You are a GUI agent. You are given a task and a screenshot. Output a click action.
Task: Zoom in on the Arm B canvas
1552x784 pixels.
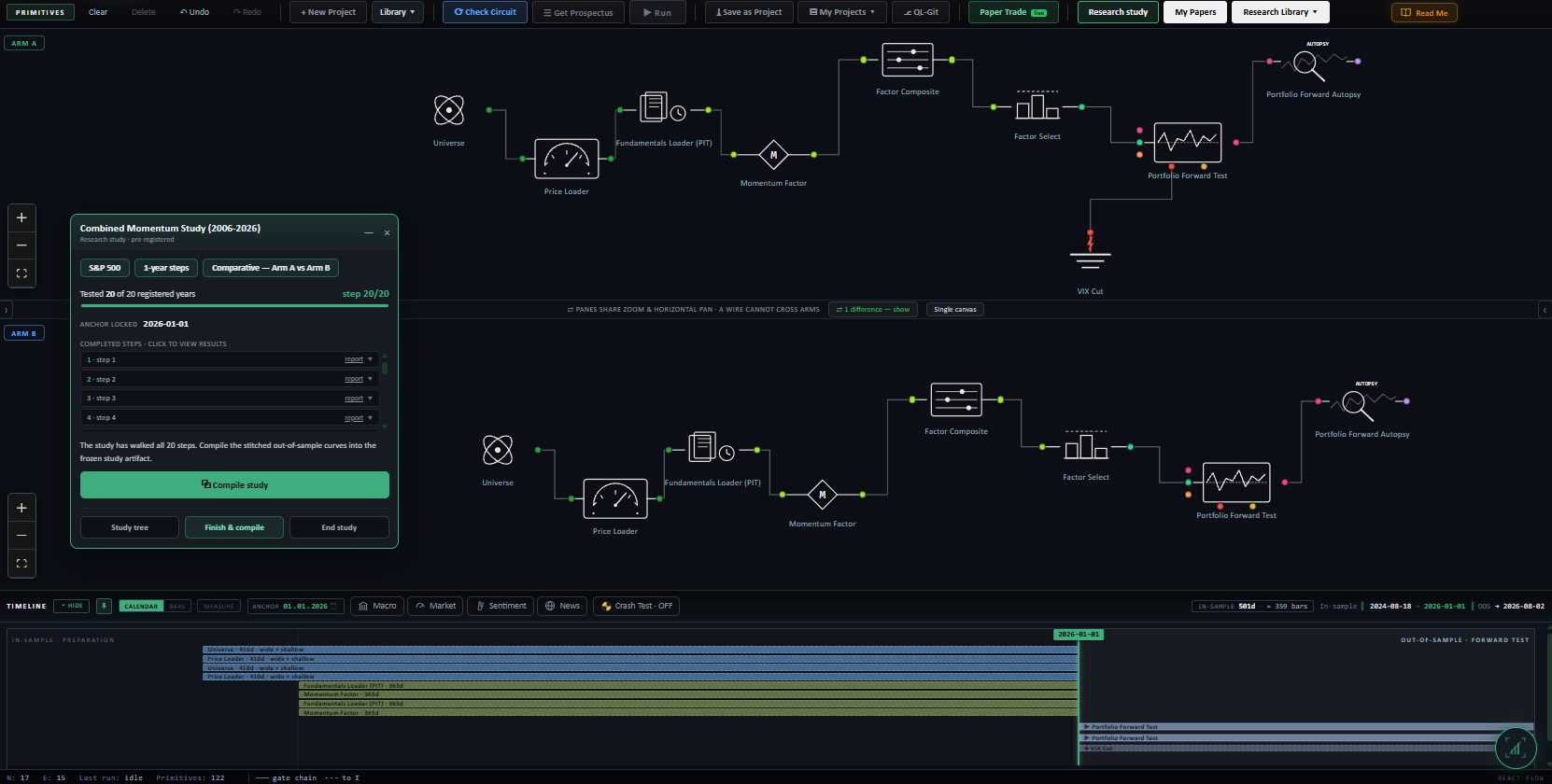click(x=21, y=508)
